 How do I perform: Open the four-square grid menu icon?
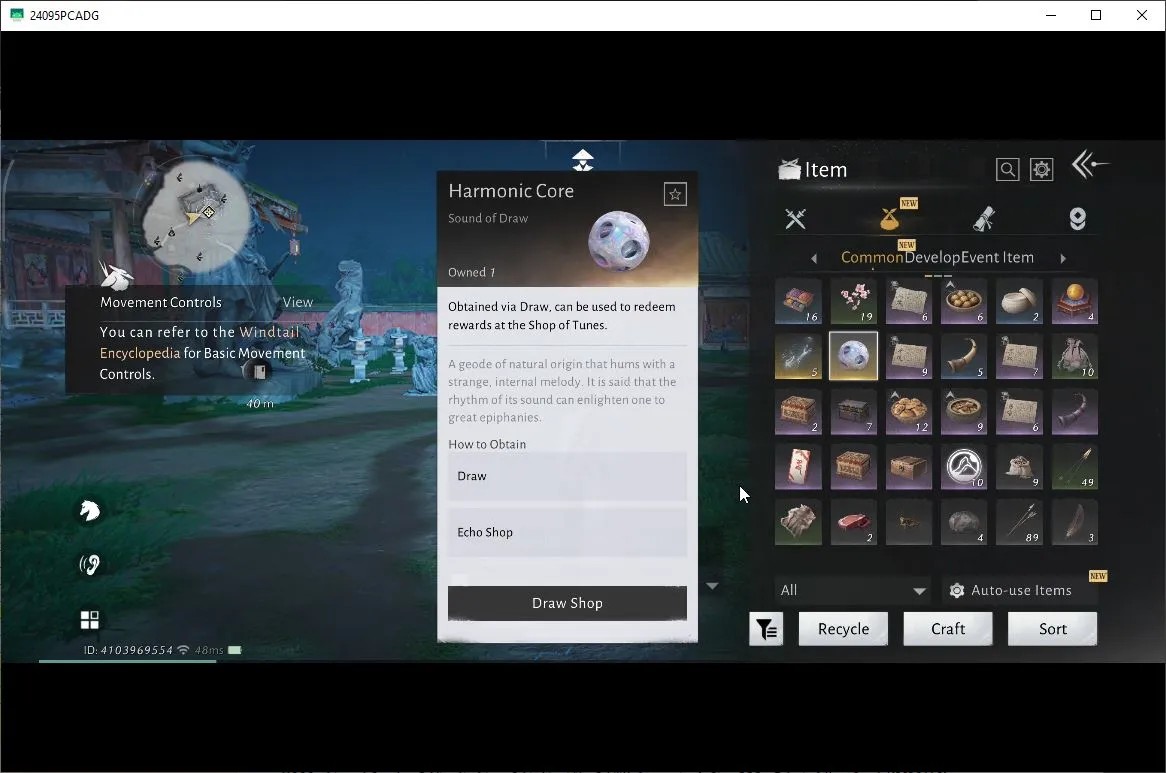click(x=89, y=619)
